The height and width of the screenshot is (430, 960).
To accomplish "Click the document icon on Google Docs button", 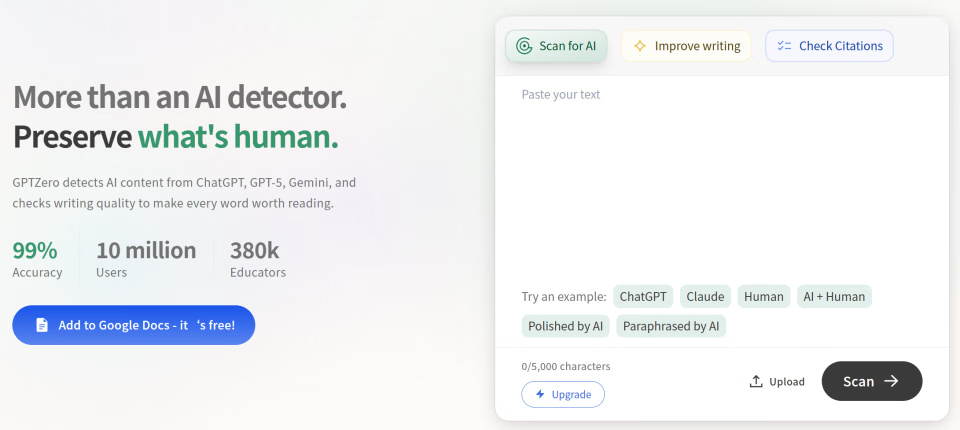I will tap(42, 325).
